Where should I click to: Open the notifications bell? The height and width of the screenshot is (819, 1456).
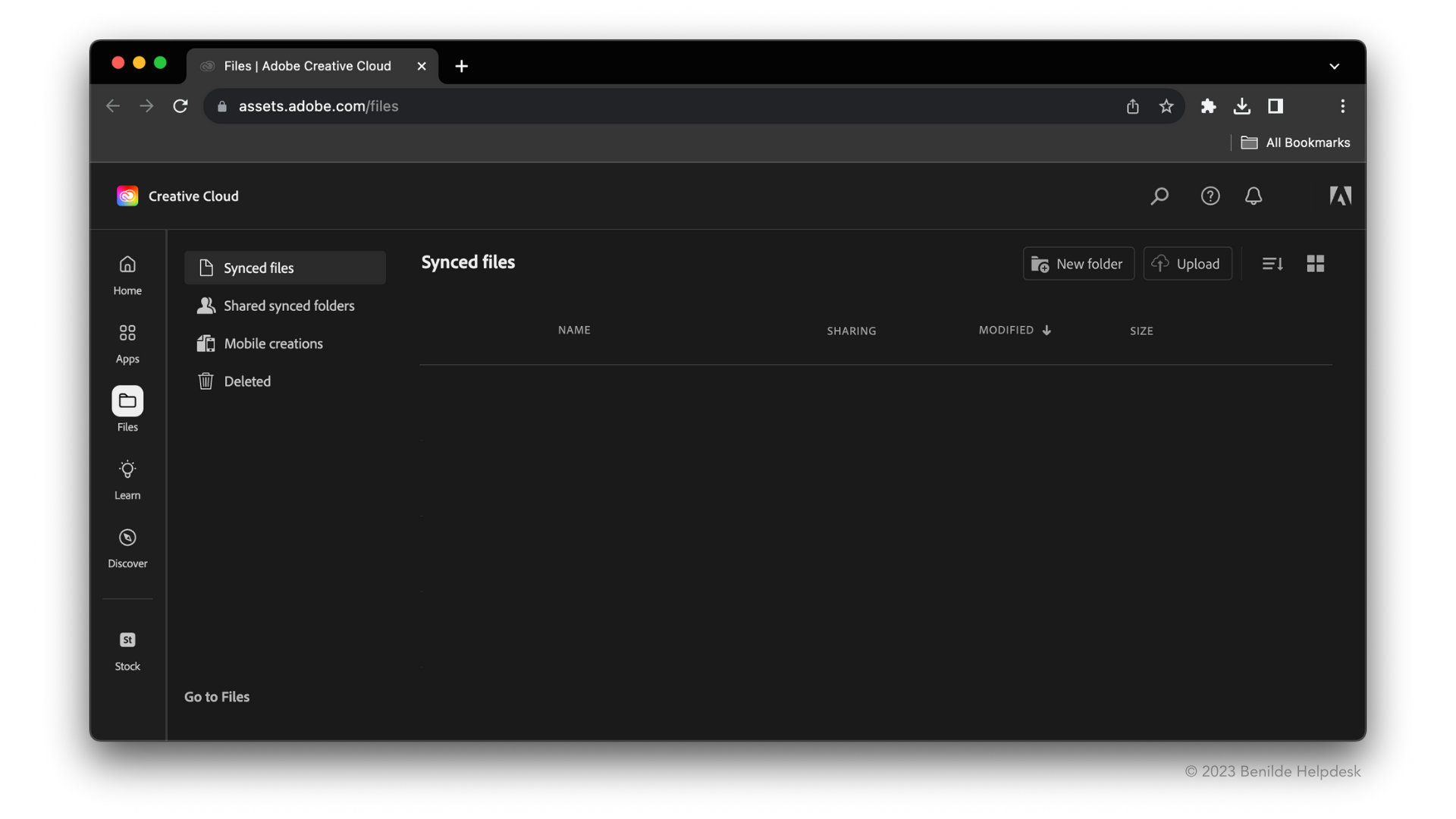(1254, 196)
